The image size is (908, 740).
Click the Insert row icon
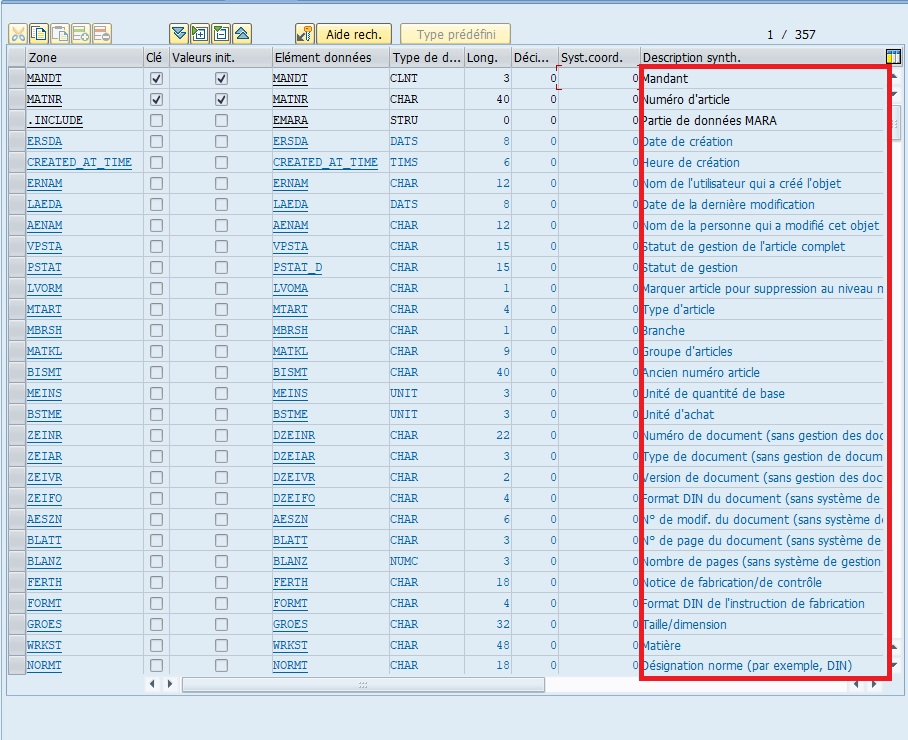(x=81, y=34)
